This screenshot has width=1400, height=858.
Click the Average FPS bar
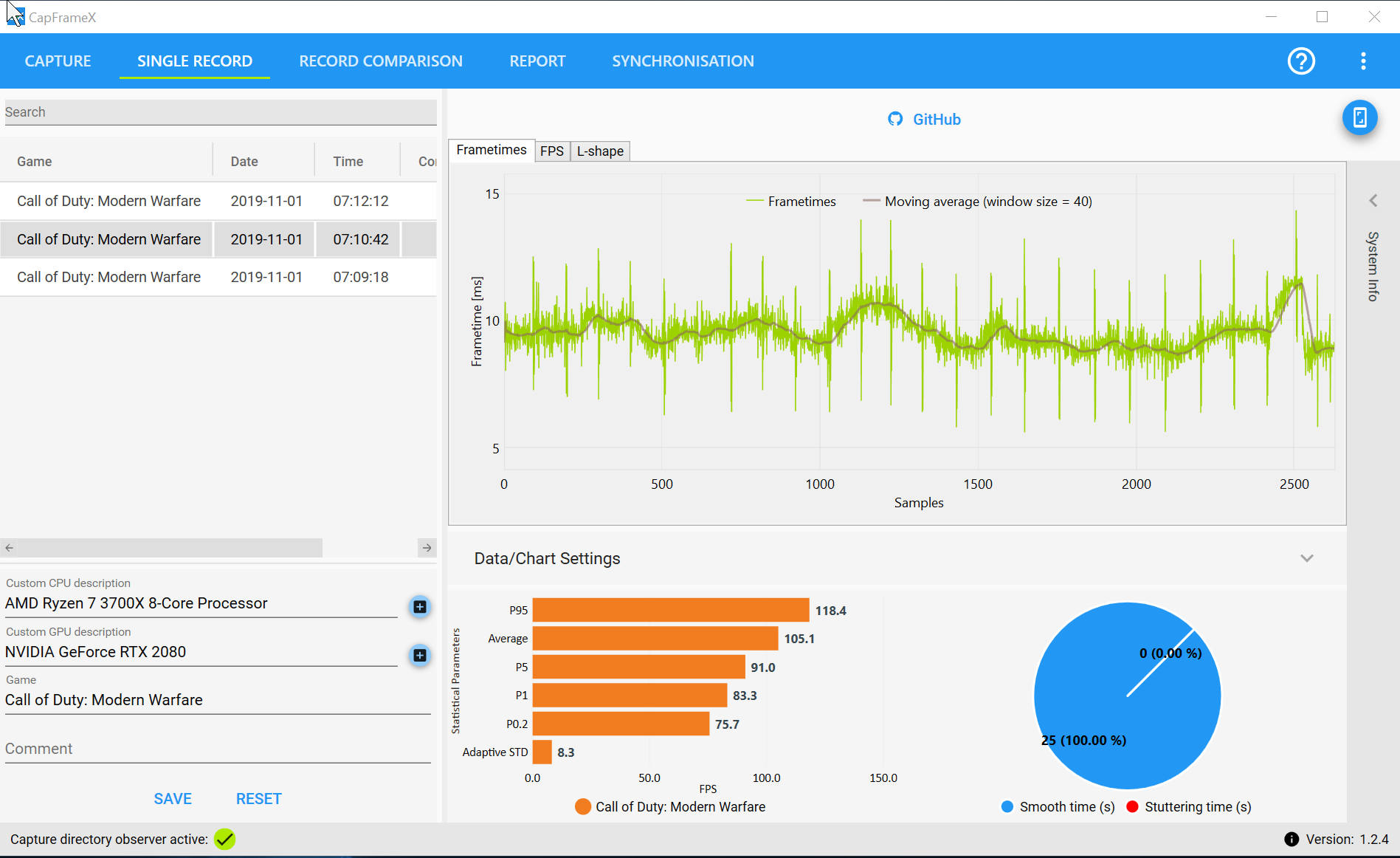655,639
